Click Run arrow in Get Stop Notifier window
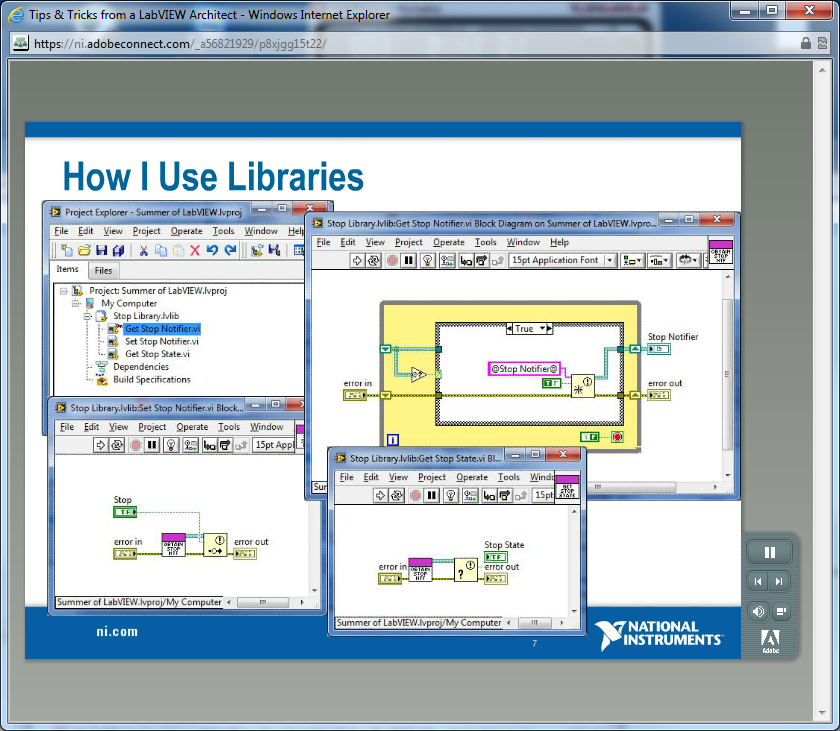The width and height of the screenshot is (840, 731). click(x=357, y=260)
